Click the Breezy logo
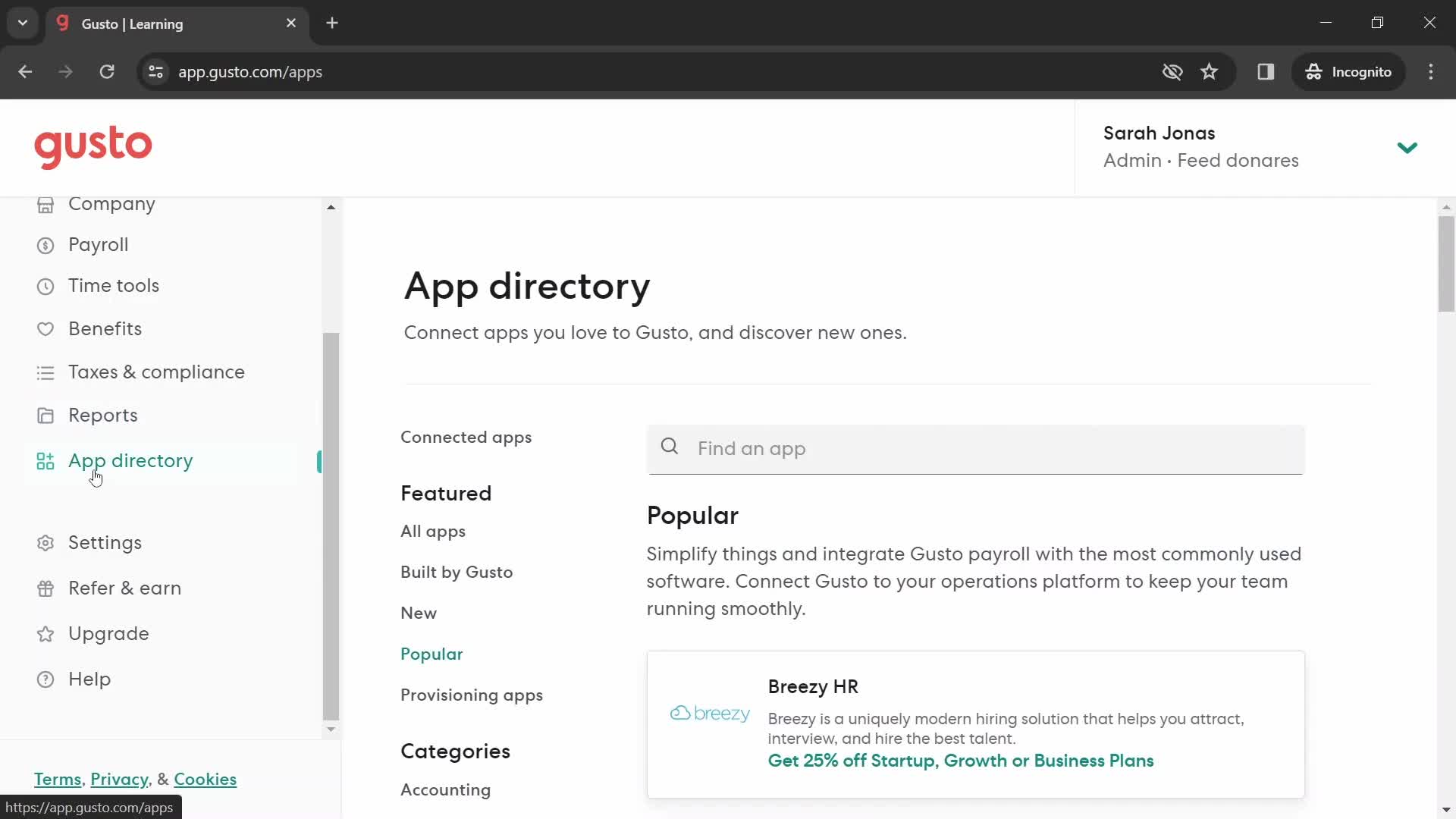This screenshot has width=1456, height=819. [x=710, y=714]
